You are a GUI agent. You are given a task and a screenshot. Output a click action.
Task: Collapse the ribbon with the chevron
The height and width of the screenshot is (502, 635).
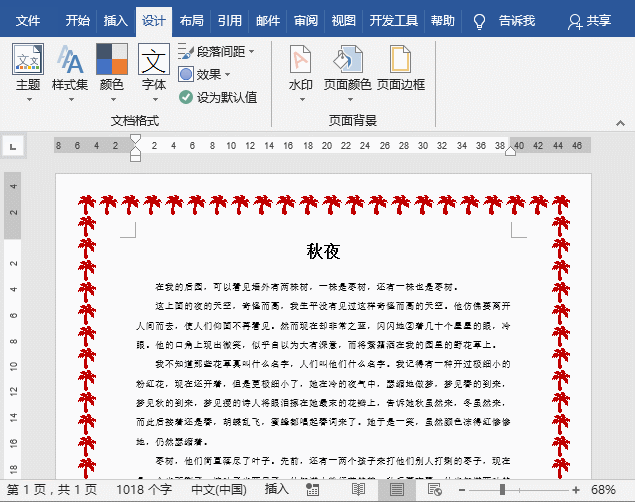(x=620, y=123)
